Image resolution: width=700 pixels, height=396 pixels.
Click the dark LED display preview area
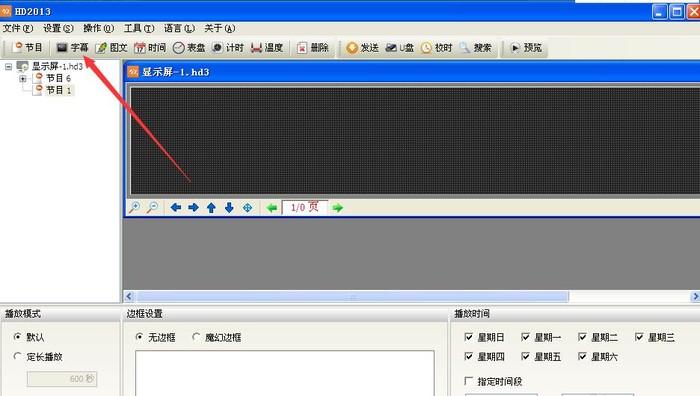coord(415,141)
